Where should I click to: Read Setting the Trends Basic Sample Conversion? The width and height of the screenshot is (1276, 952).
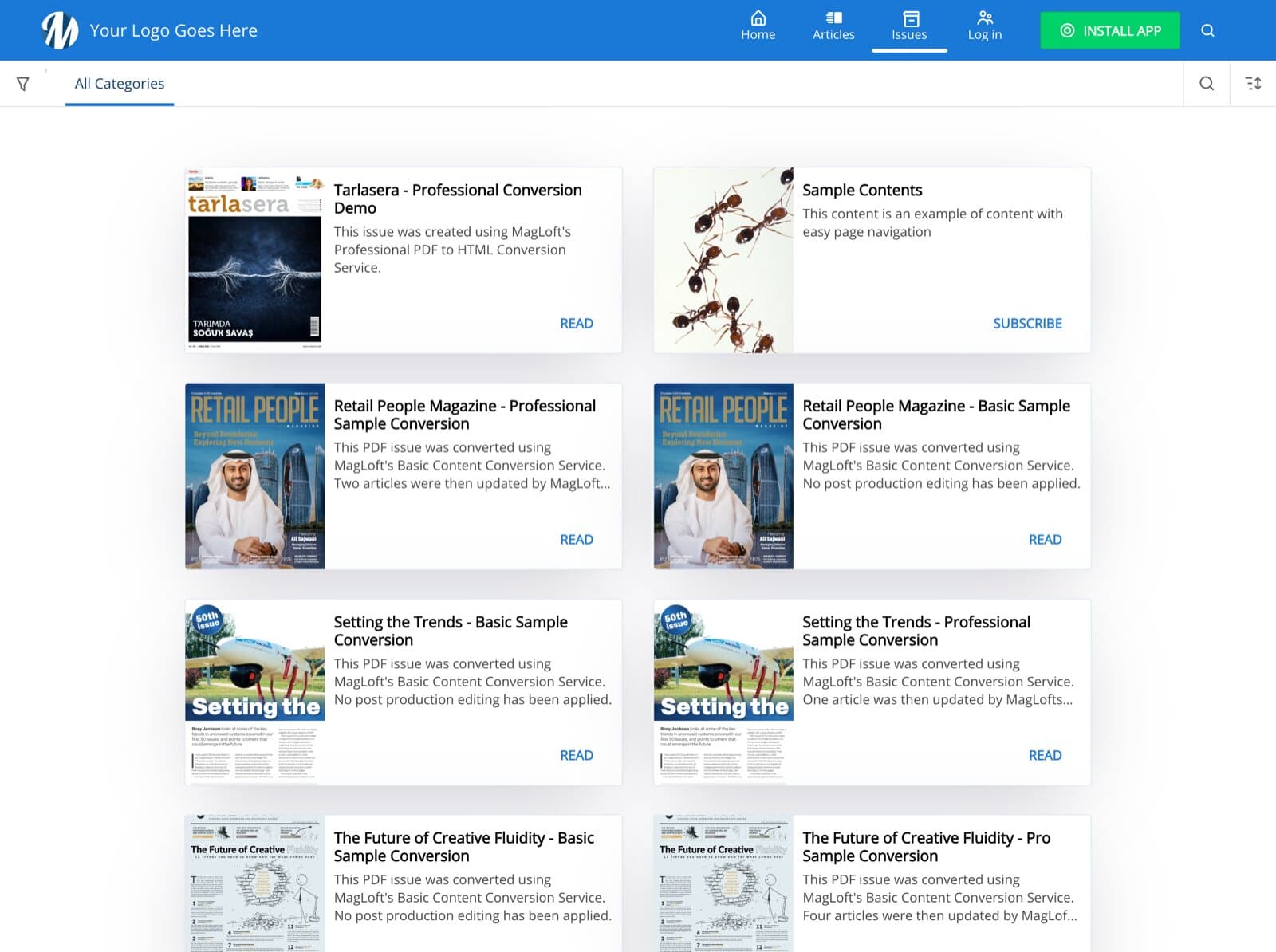click(577, 756)
